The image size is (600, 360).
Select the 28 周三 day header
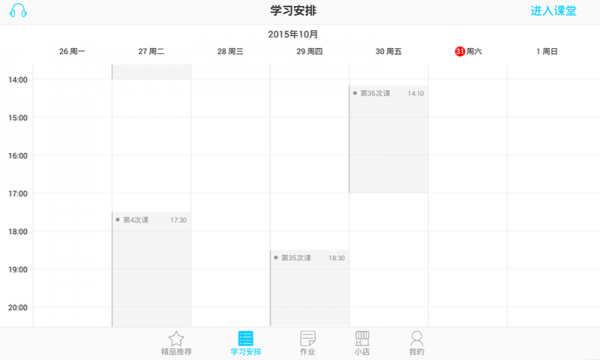pos(230,51)
